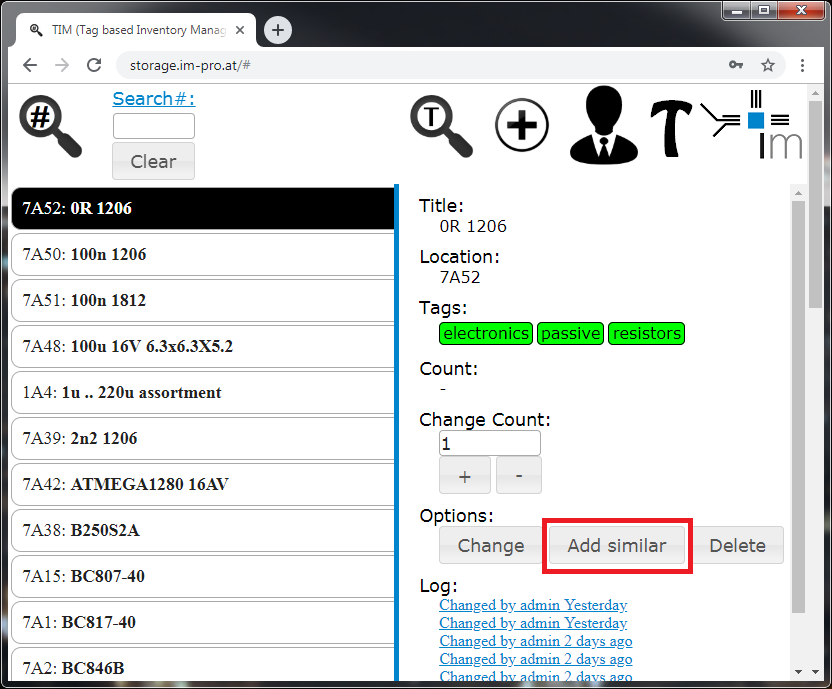Open a new browser tab

coord(278,30)
